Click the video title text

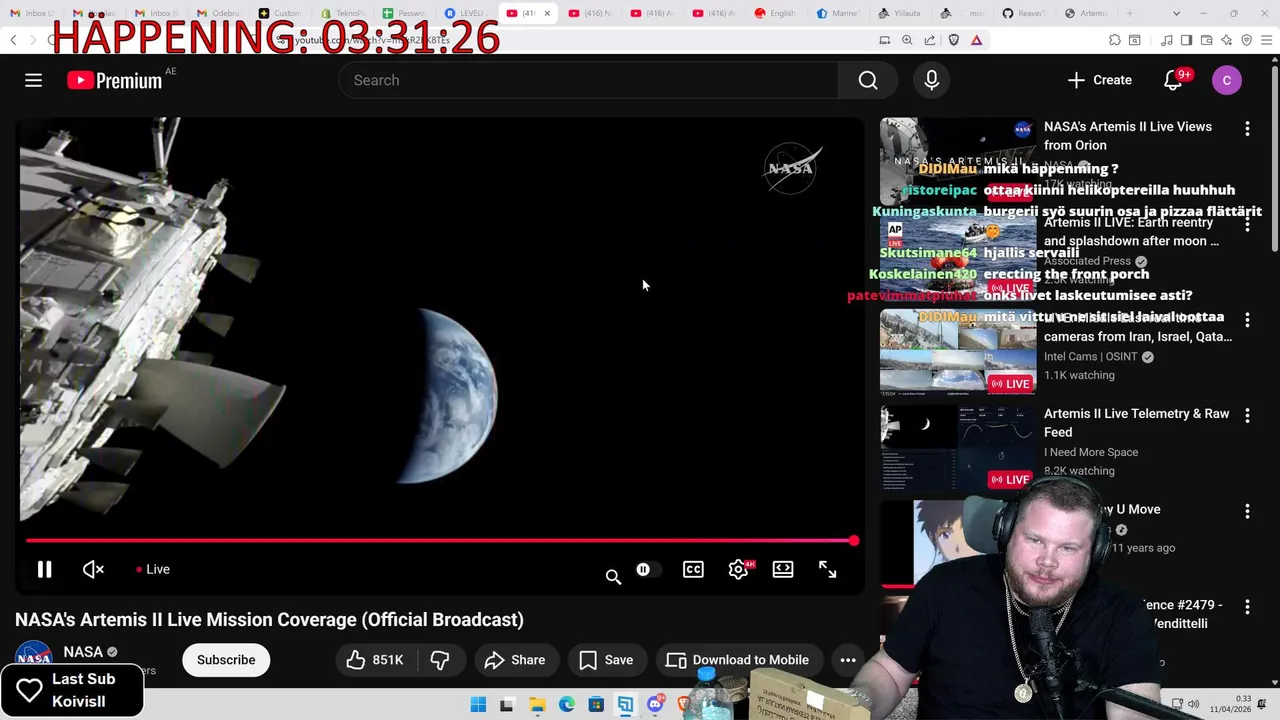click(269, 619)
